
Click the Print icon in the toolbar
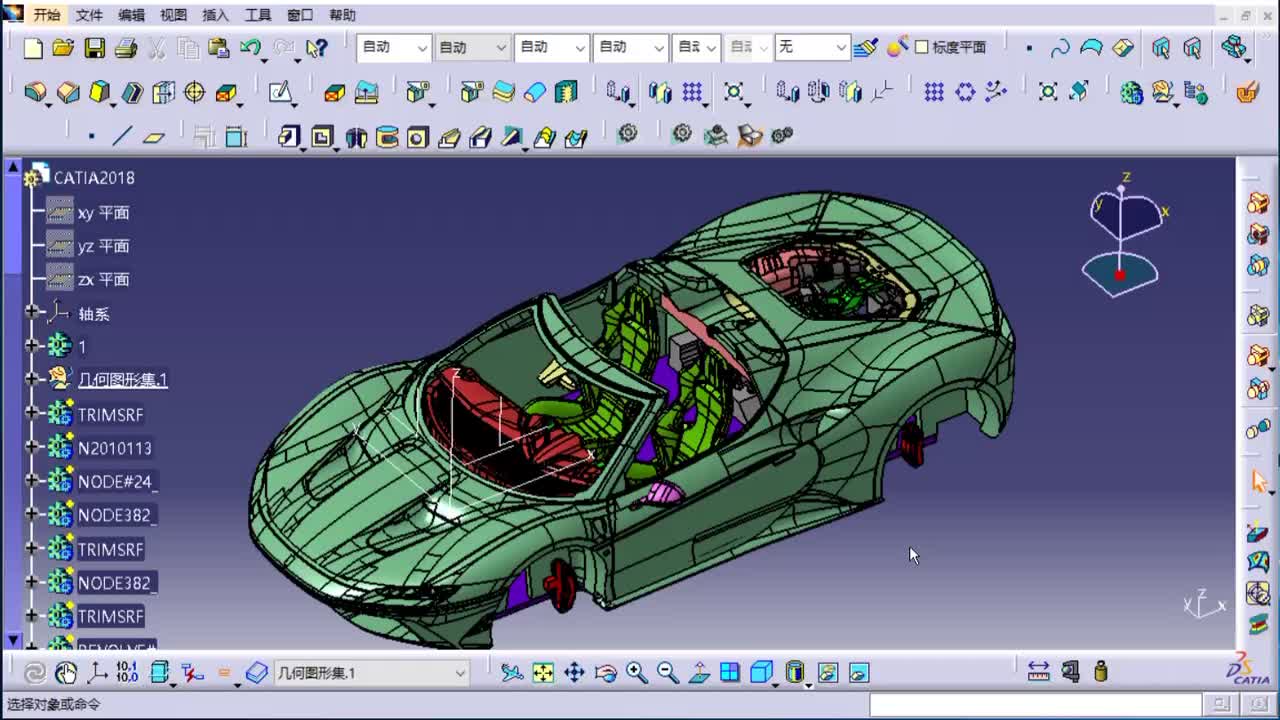(125, 48)
